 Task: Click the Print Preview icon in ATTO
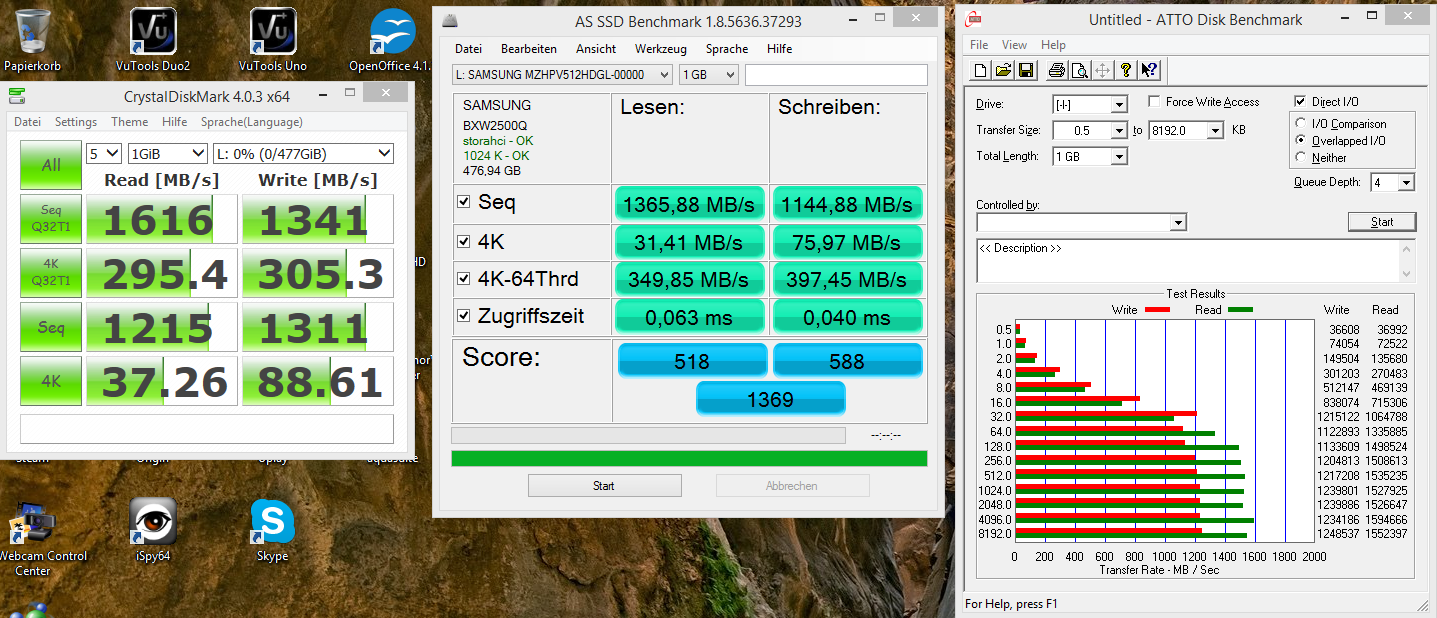pos(1079,70)
